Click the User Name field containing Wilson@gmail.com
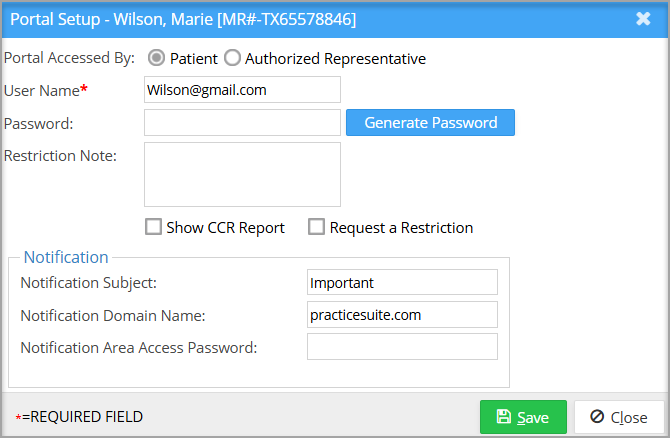This screenshot has height=438, width=670. click(x=242, y=90)
